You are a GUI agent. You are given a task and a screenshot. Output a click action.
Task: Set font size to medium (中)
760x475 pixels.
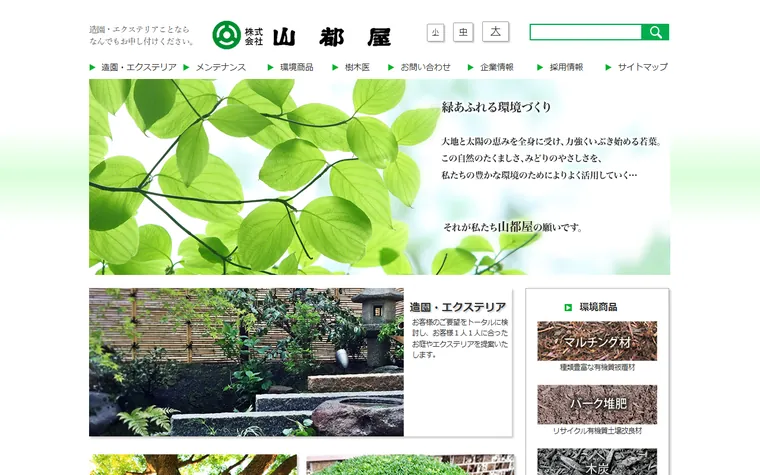click(463, 32)
